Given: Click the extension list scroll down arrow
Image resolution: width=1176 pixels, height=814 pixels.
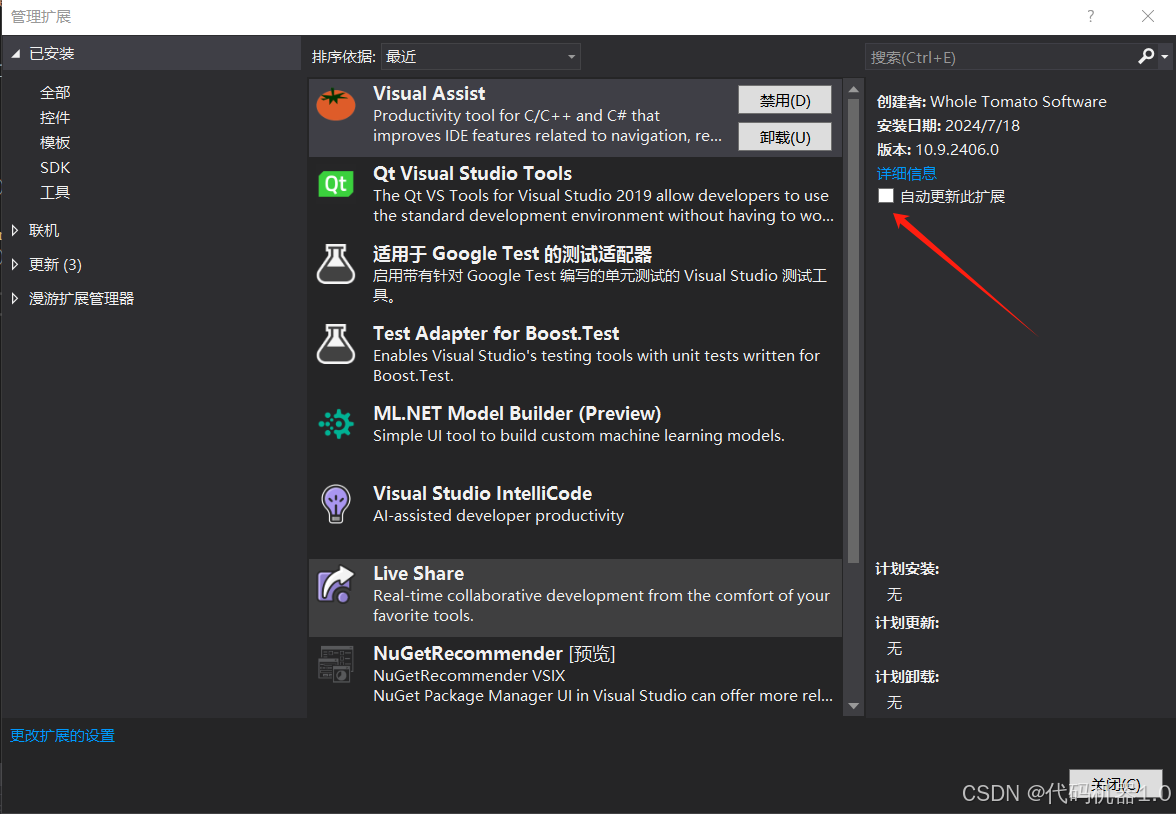Looking at the screenshot, I should (854, 705).
